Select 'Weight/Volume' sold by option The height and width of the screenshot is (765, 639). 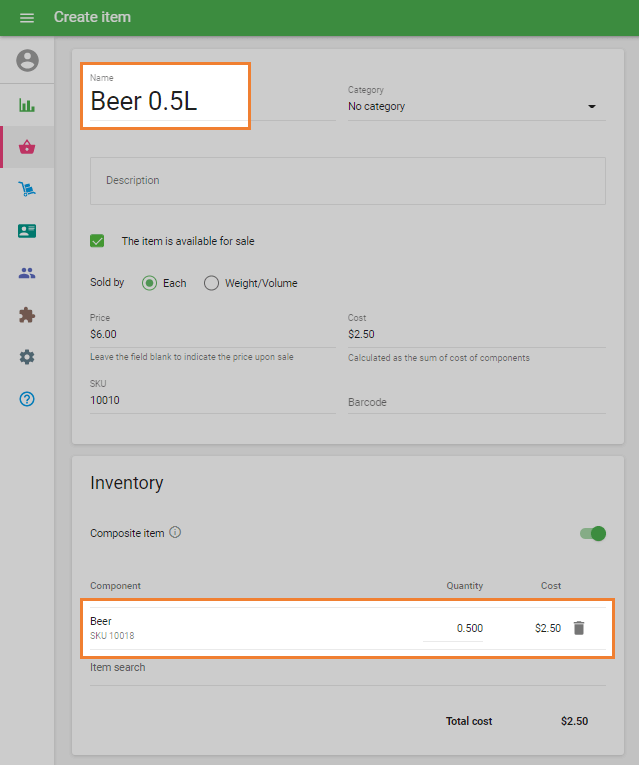(211, 283)
